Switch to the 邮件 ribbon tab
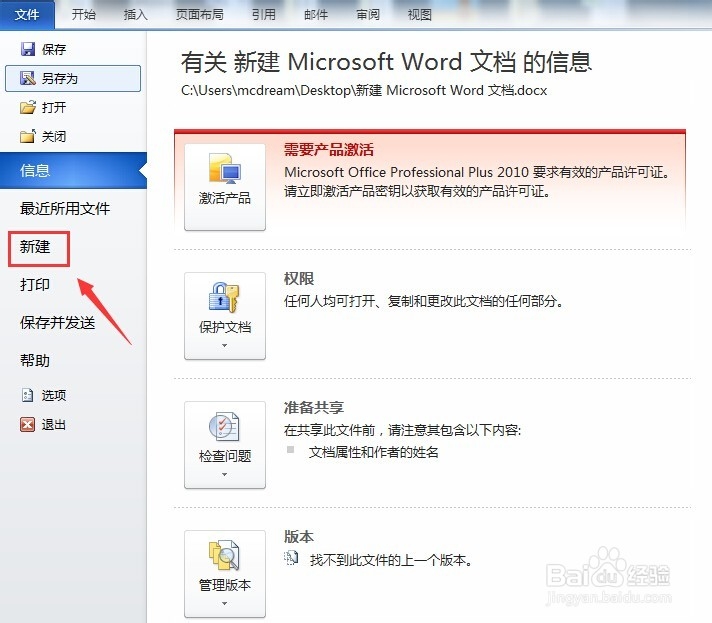The width and height of the screenshot is (712, 623). pyautogui.click(x=316, y=15)
